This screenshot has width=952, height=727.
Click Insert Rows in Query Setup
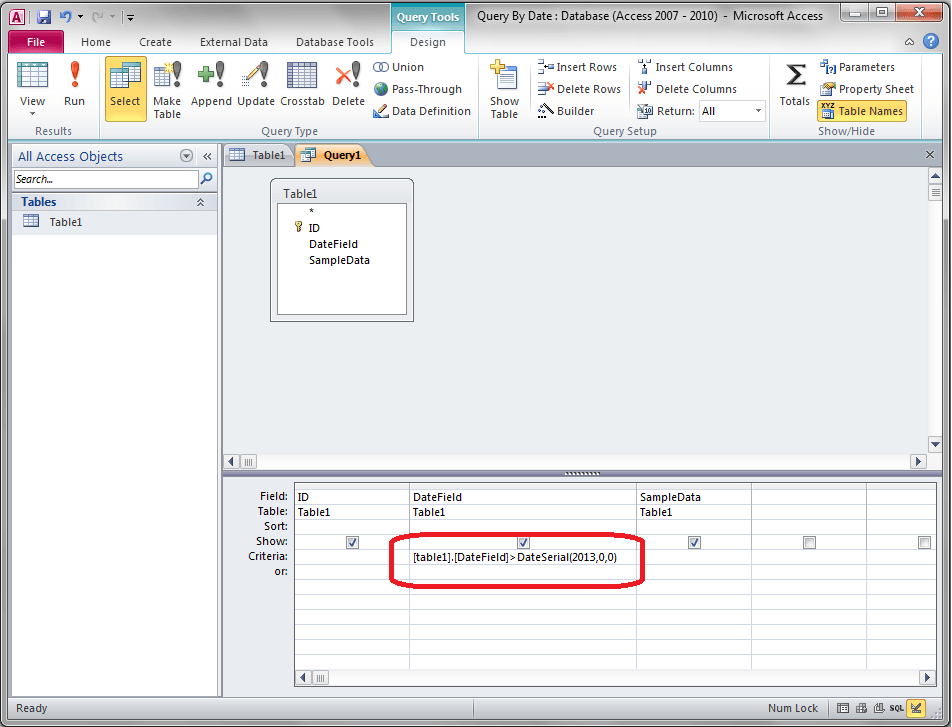[x=577, y=67]
